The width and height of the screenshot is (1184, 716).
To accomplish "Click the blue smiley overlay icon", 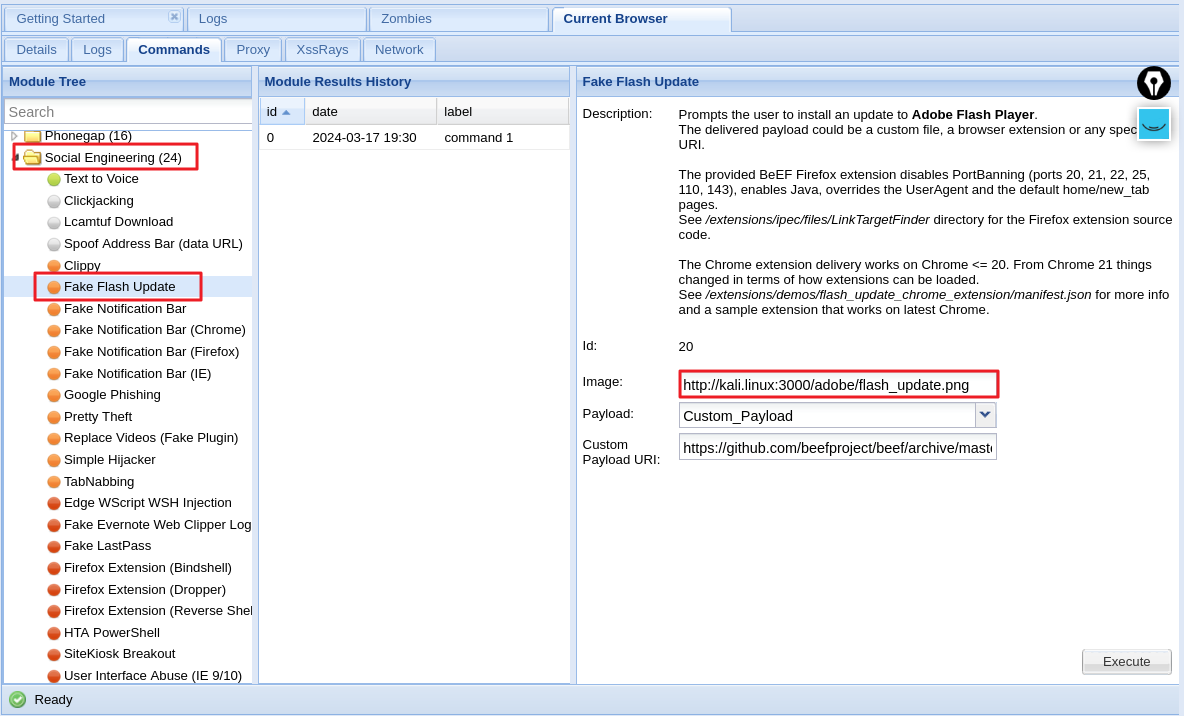I will [x=1154, y=124].
